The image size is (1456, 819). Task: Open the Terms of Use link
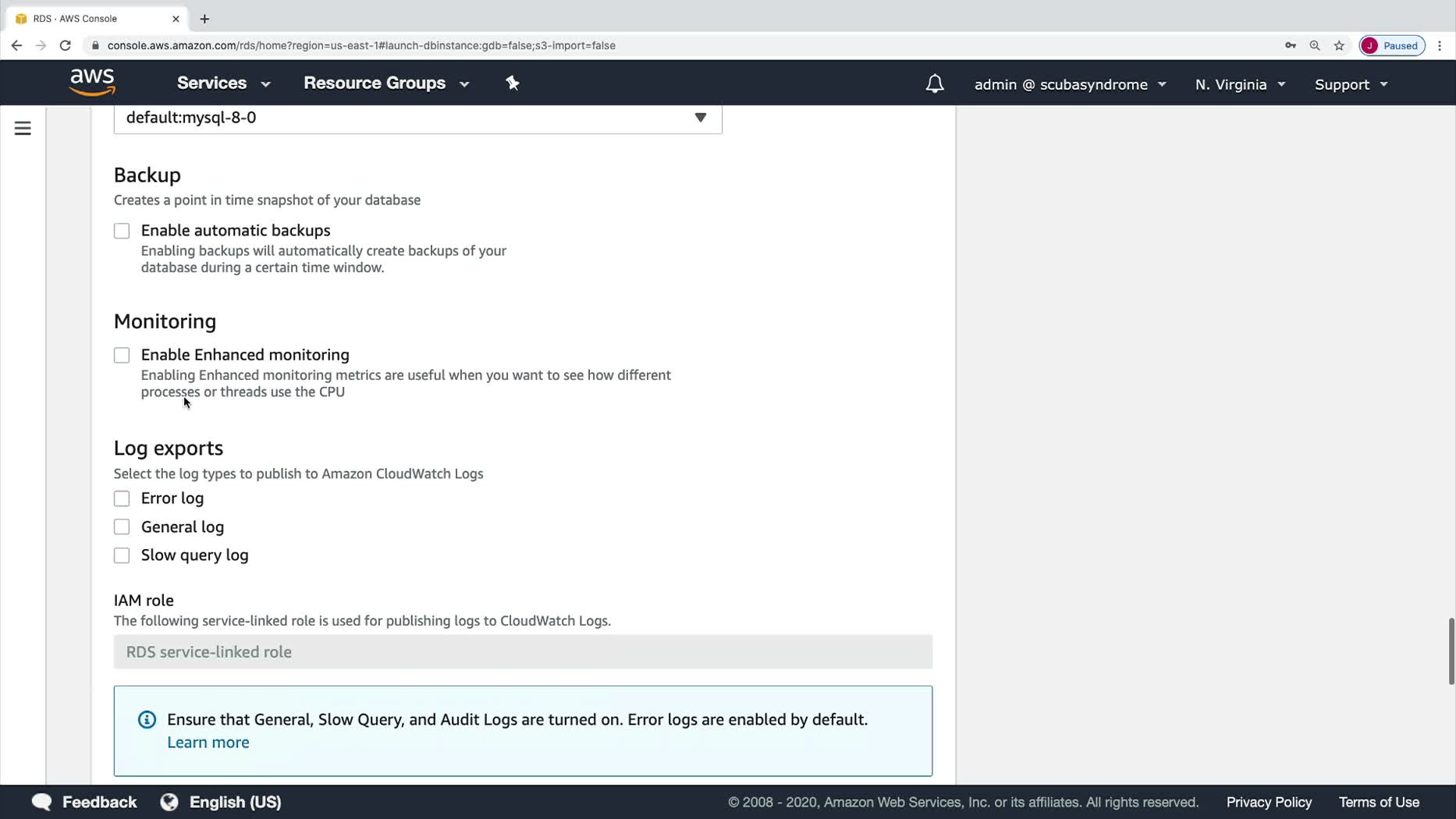[x=1379, y=802]
